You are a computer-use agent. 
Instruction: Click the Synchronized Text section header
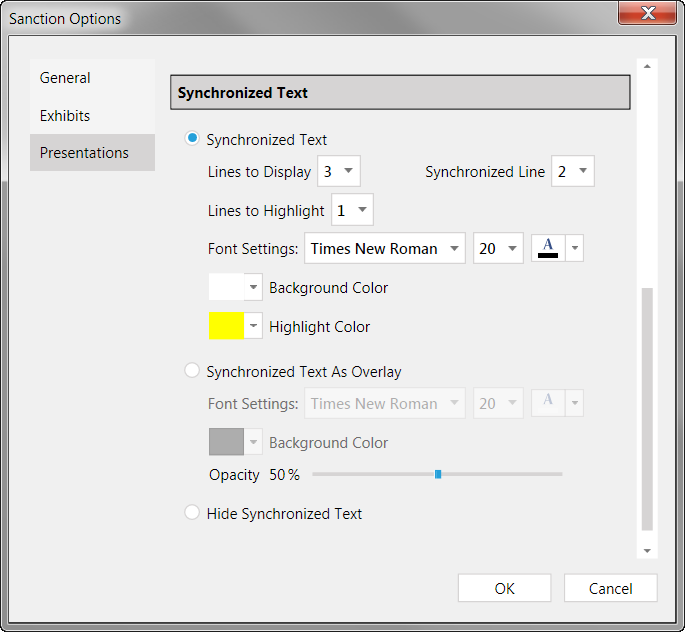(400, 92)
